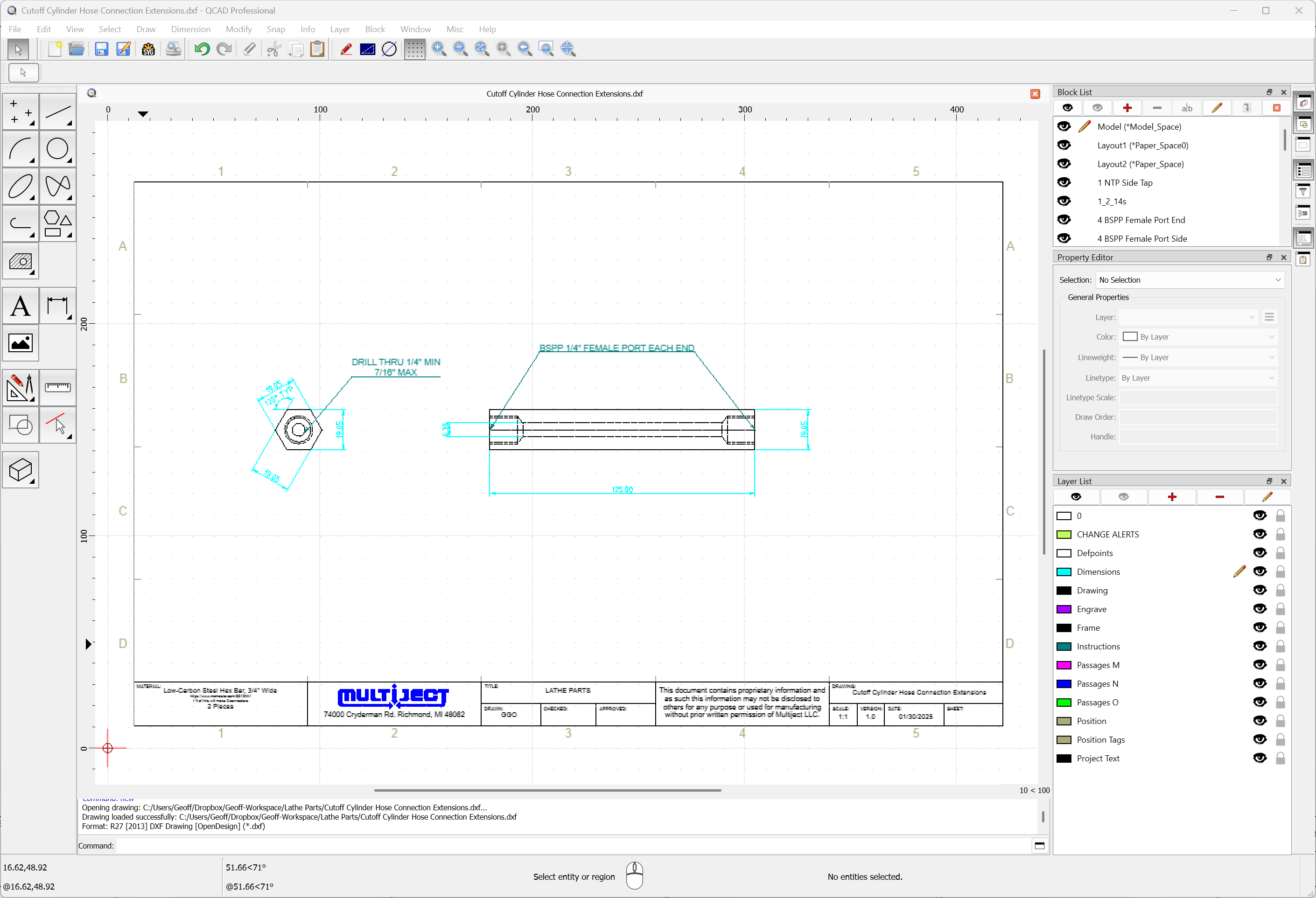Click the Zoom In toolbar icon
This screenshot has width=1316, height=898.
(439, 49)
